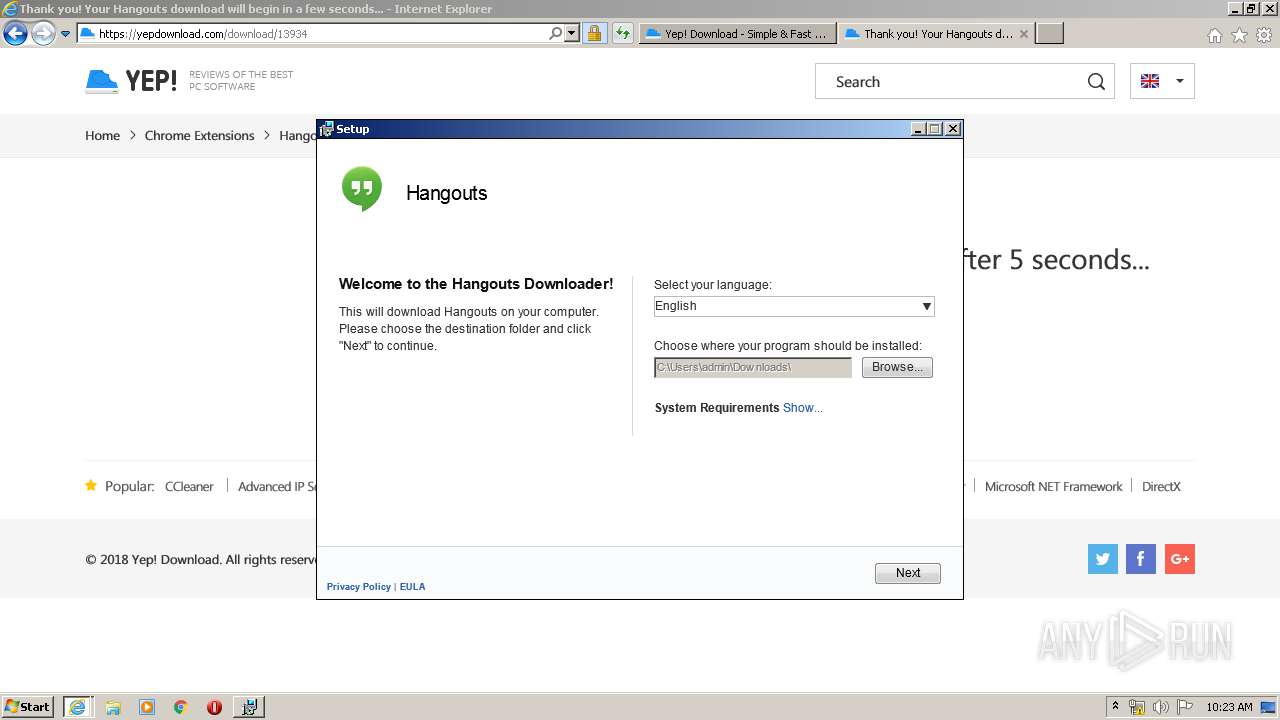Click the Yep! logo
The image size is (1280, 720).
[131, 81]
